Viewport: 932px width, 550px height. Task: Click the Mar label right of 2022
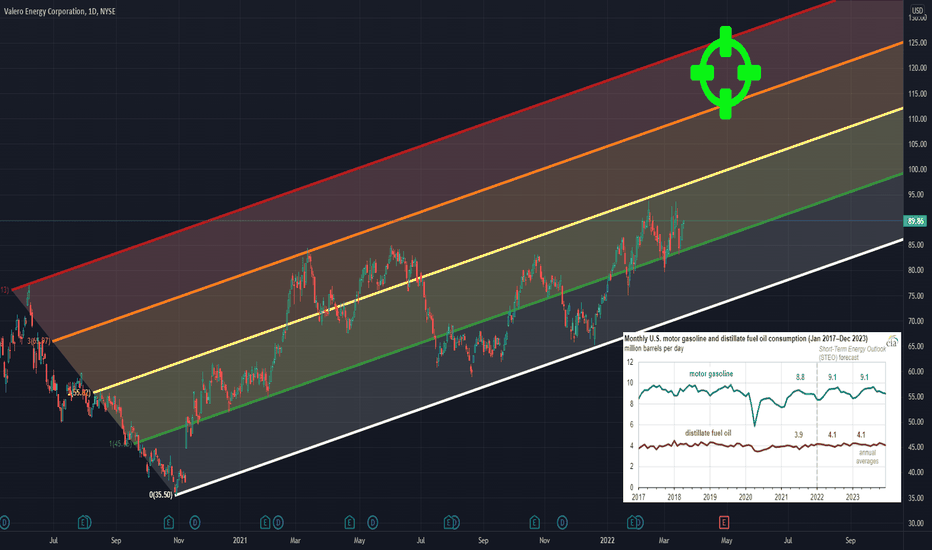[x=664, y=540]
